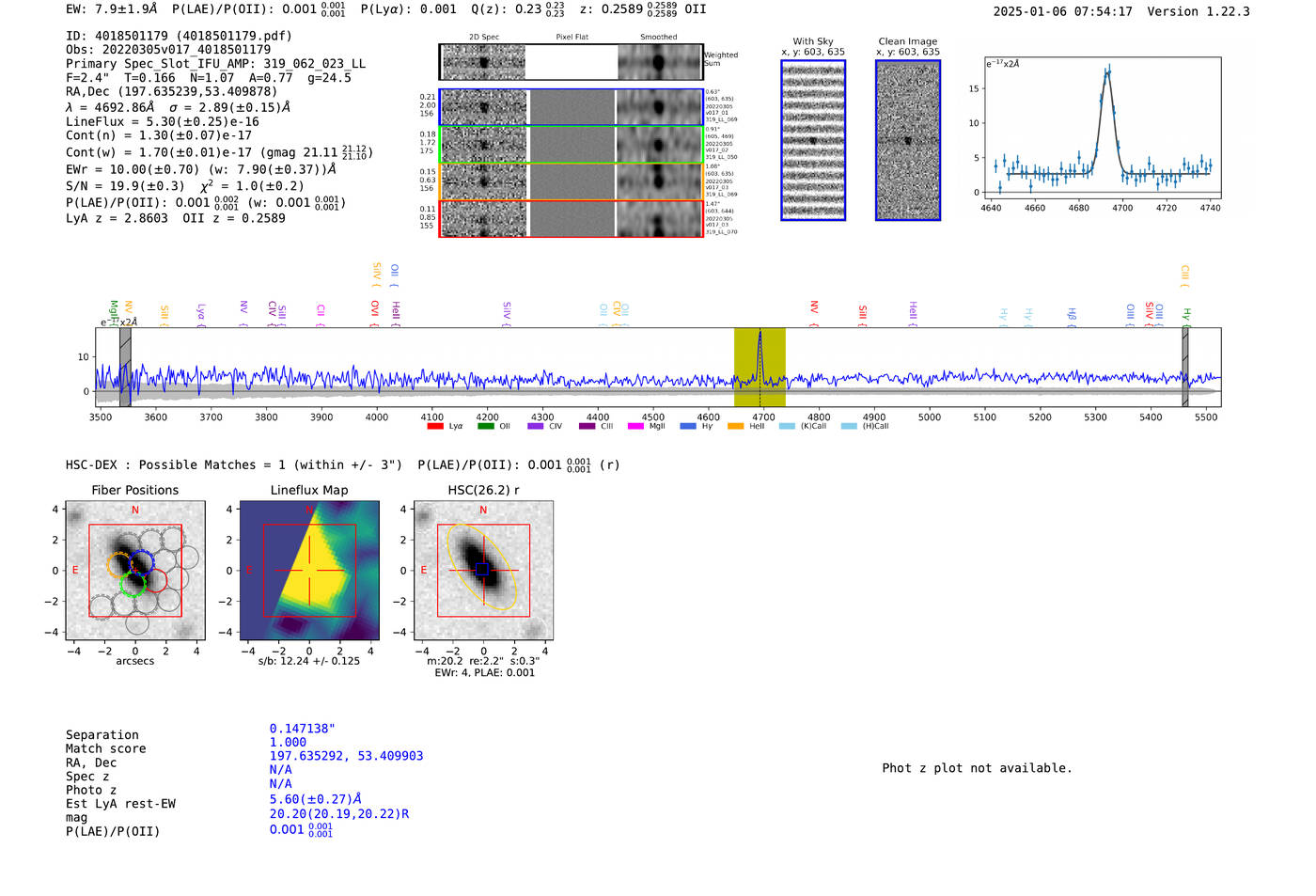This screenshot has height=896, width=1316.
Task: Click the blue fiber circle in Fiber Positions
Action: click(x=142, y=561)
